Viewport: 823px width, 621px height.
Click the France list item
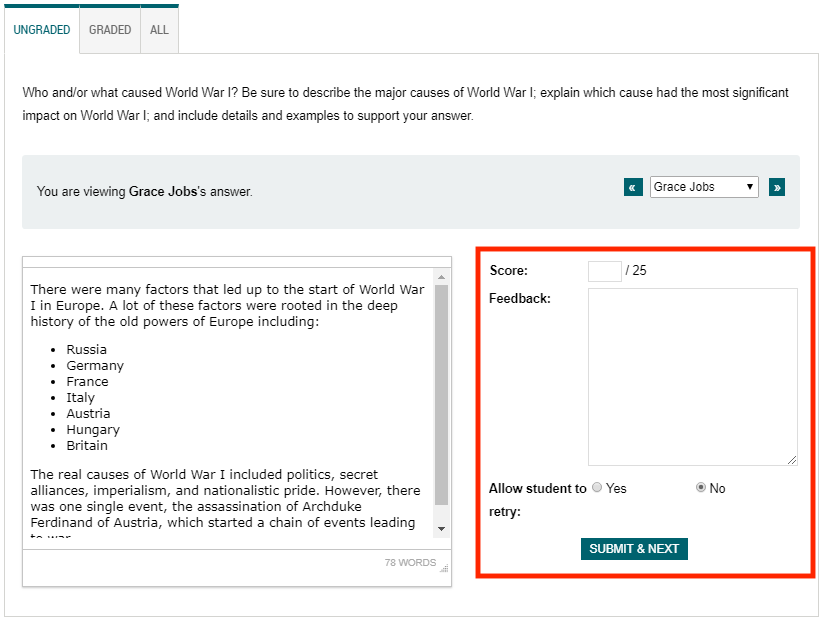pos(87,382)
